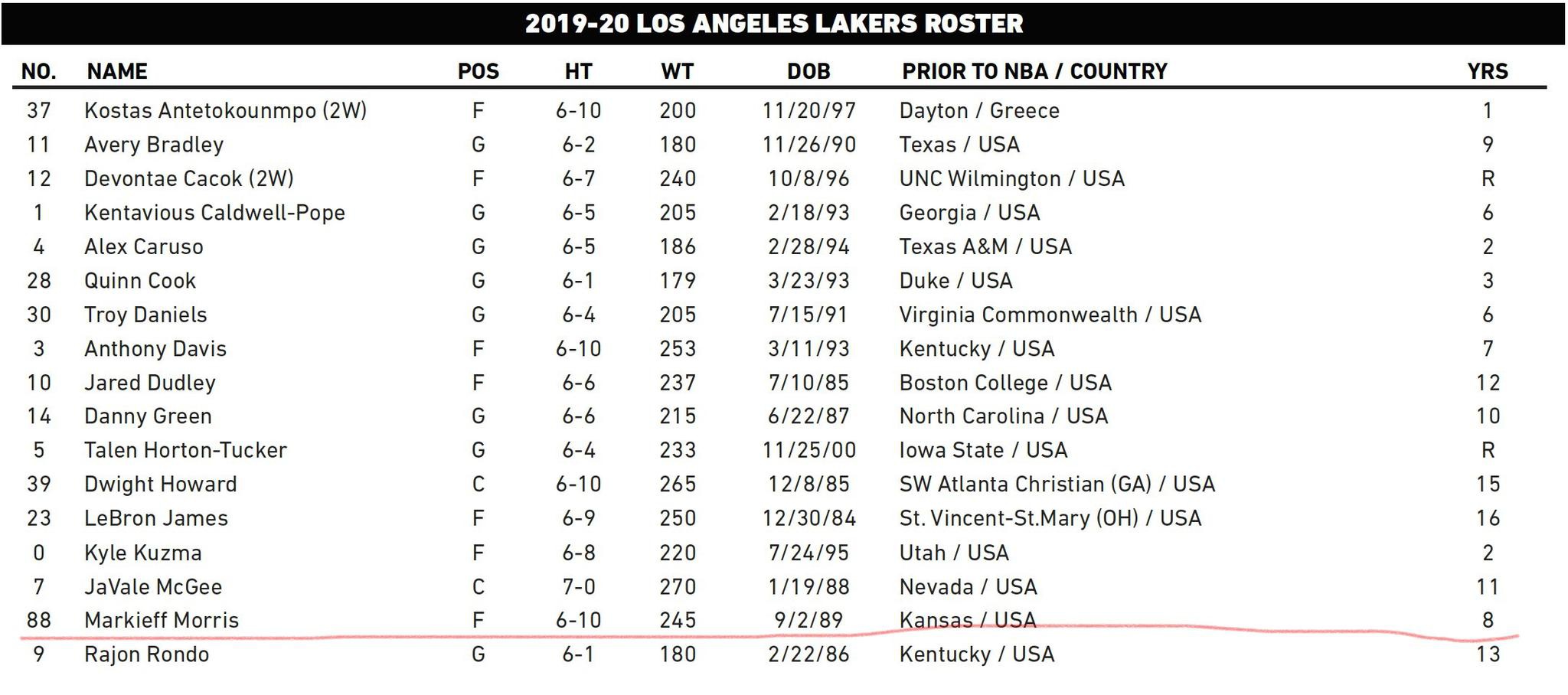Click Dwight Howard's name
Image resolution: width=1568 pixels, height=695 pixels.
tap(161, 485)
